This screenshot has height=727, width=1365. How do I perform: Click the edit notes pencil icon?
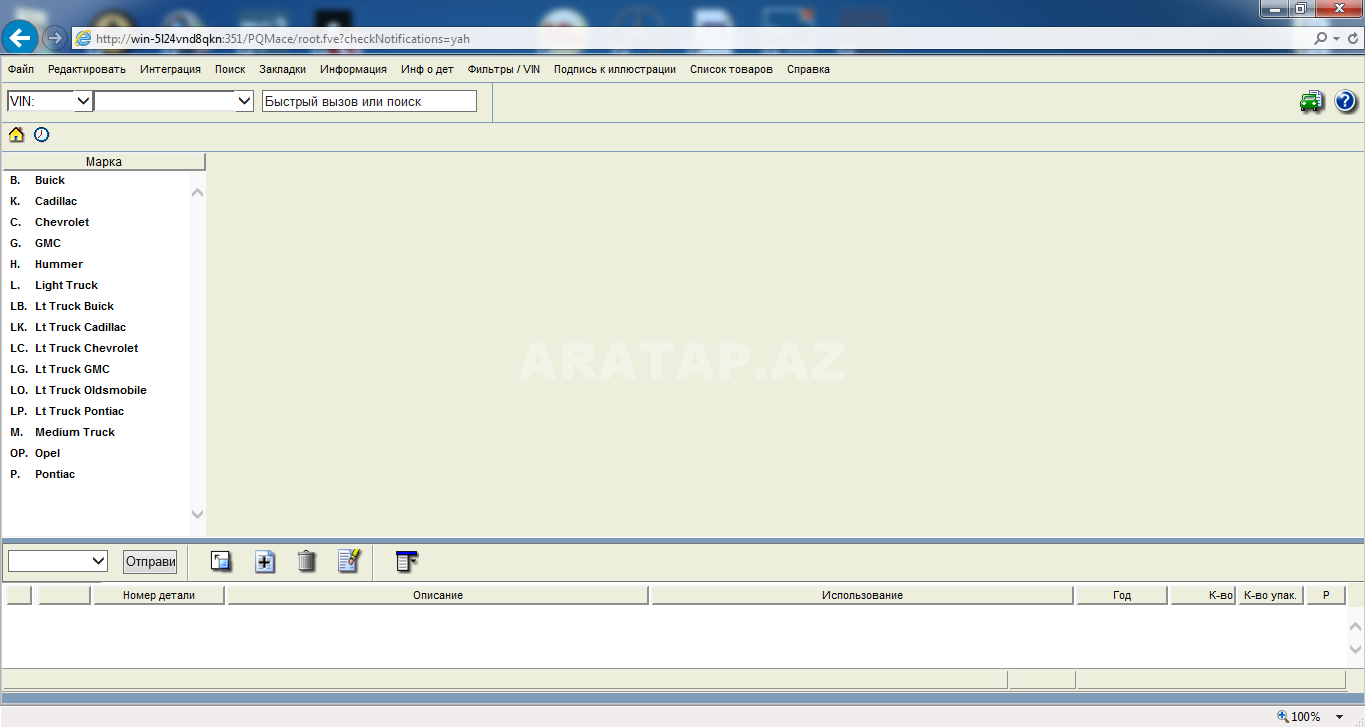click(349, 561)
